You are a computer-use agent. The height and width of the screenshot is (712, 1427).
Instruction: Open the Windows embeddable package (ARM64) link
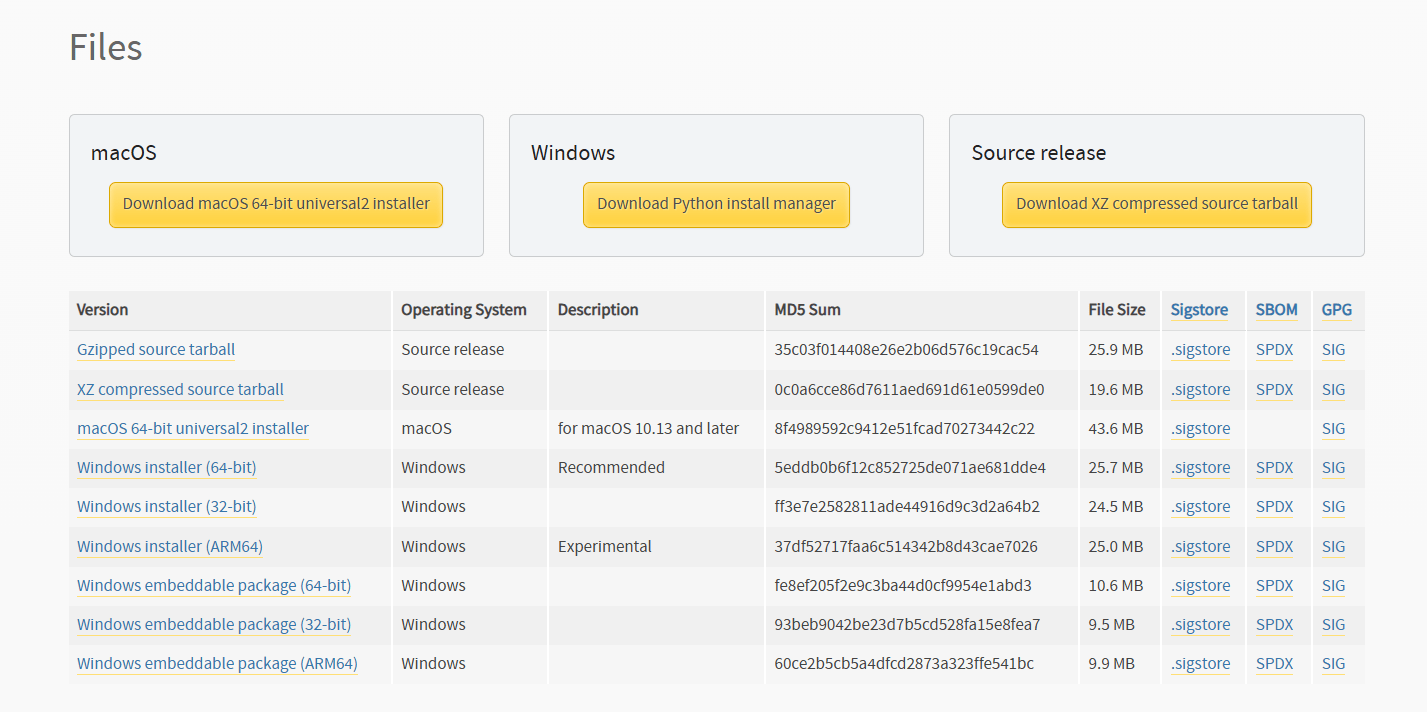pyautogui.click(x=217, y=663)
